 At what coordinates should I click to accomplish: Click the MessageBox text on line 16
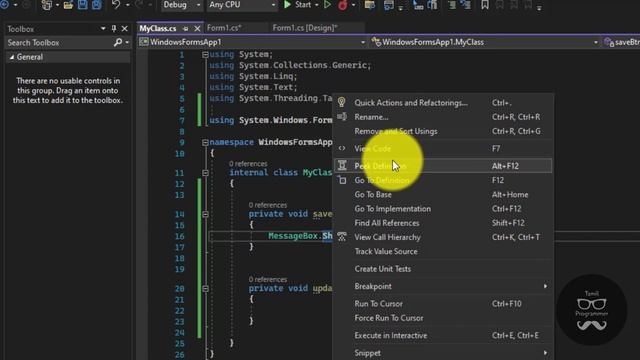tap(293, 236)
